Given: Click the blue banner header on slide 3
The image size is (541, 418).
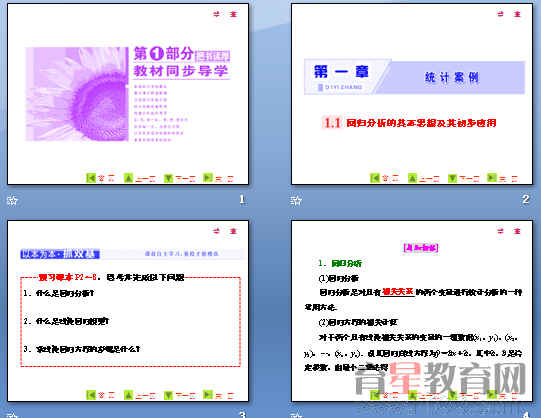Looking at the screenshot, I should tap(60, 254).
